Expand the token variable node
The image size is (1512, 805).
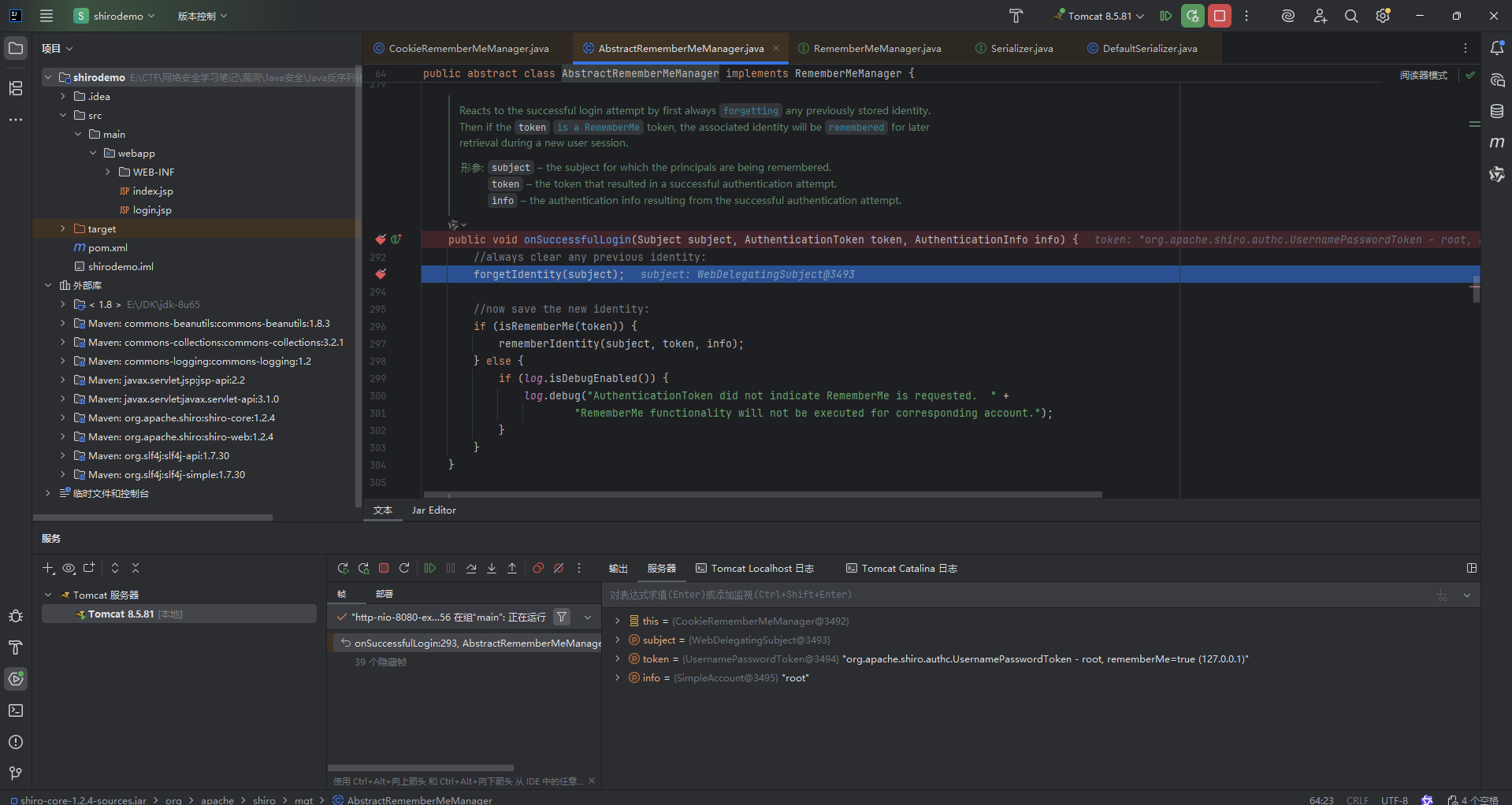tap(617, 658)
